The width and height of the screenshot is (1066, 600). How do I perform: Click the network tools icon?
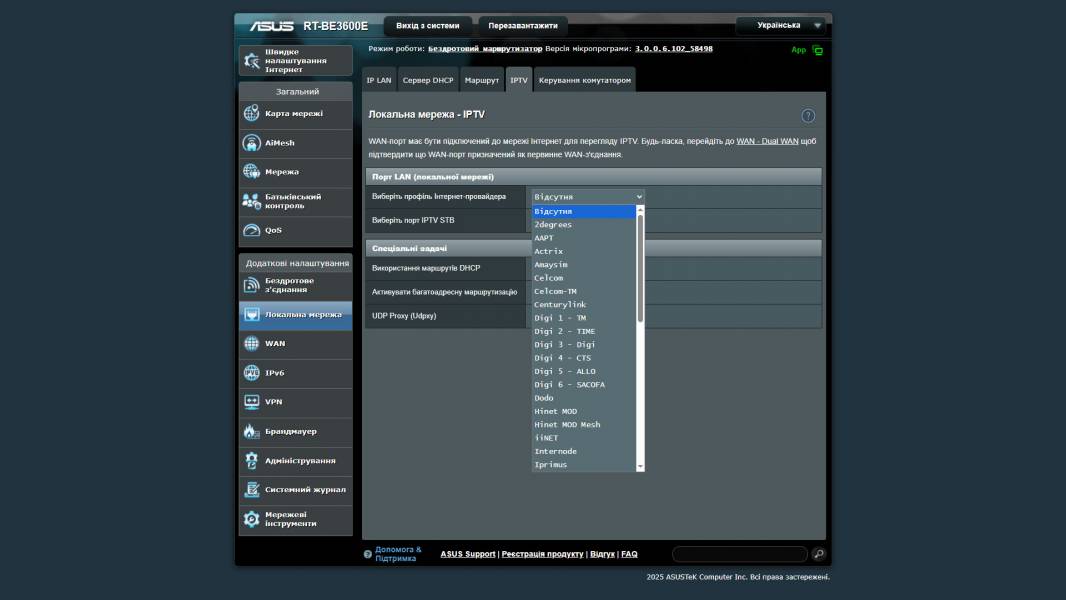click(x=252, y=519)
